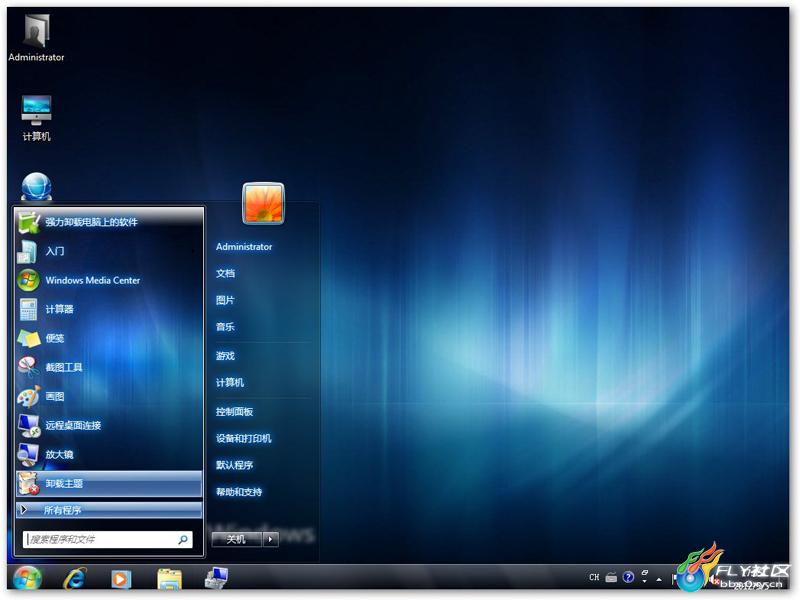The image size is (800, 600).
Task: Open 图片 pictures library
Action: click(225, 300)
